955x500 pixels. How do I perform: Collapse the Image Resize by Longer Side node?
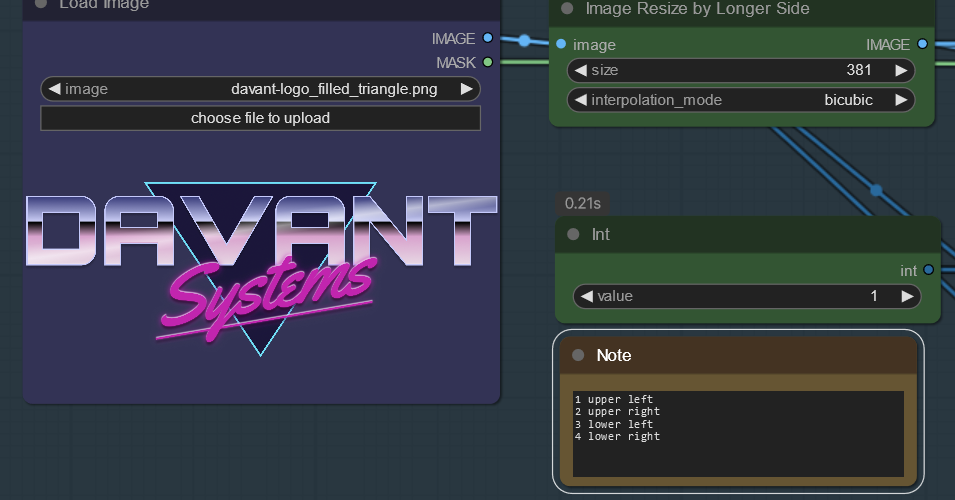click(x=567, y=9)
